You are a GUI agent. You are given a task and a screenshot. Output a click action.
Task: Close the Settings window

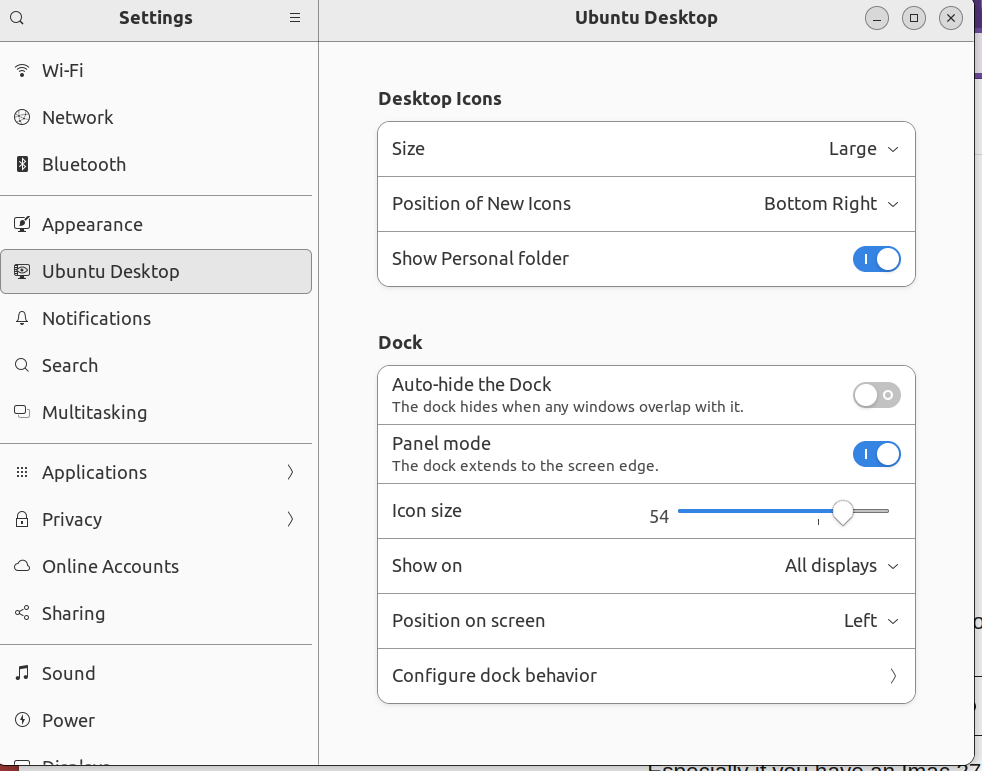click(x=951, y=18)
